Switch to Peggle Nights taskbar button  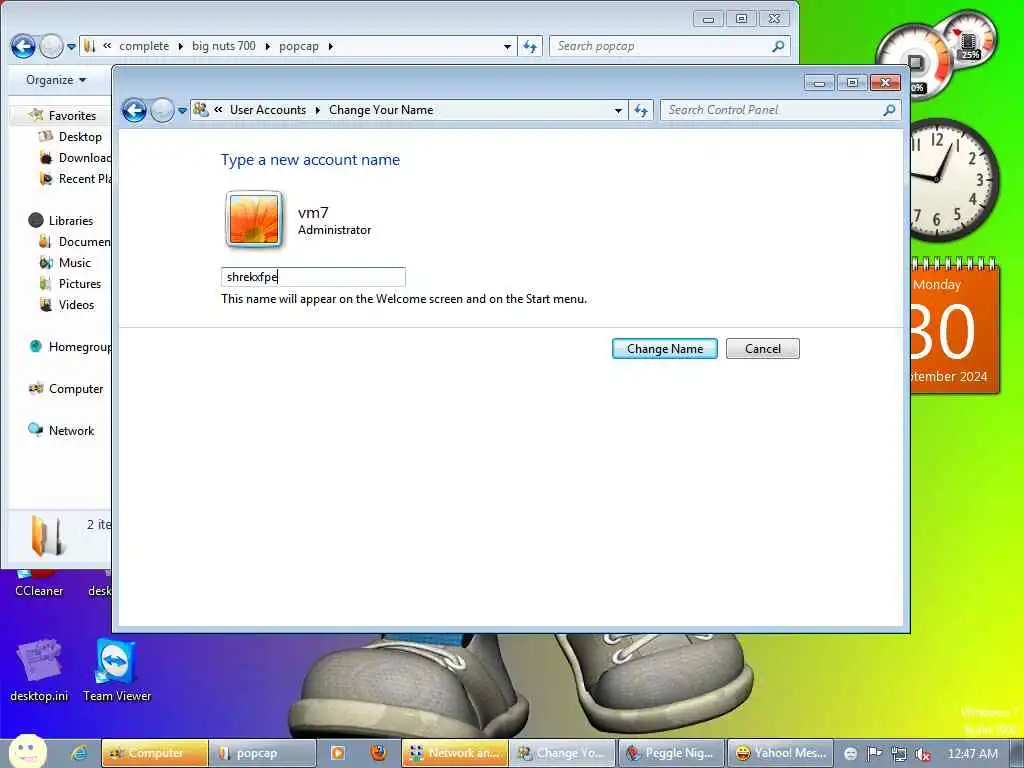click(x=671, y=753)
